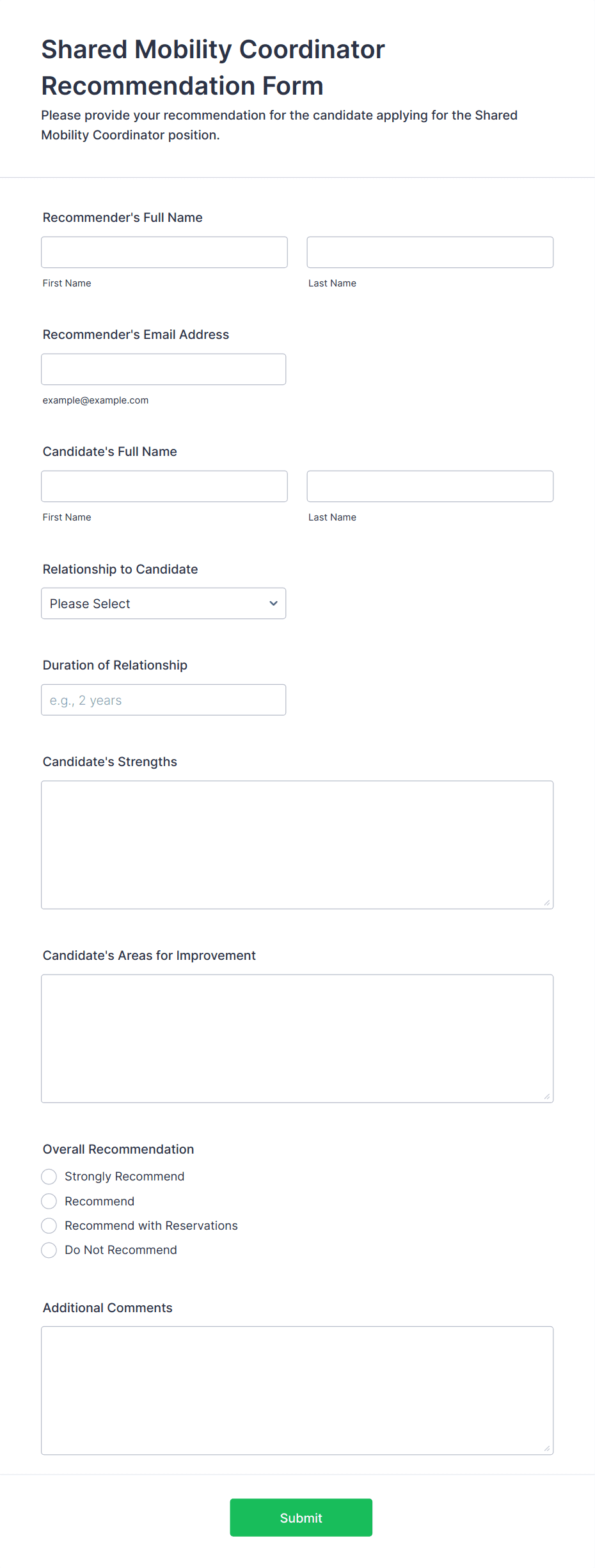Click the Areas for Improvement resize handle
The height and width of the screenshot is (1568, 595).
tap(547, 1097)
